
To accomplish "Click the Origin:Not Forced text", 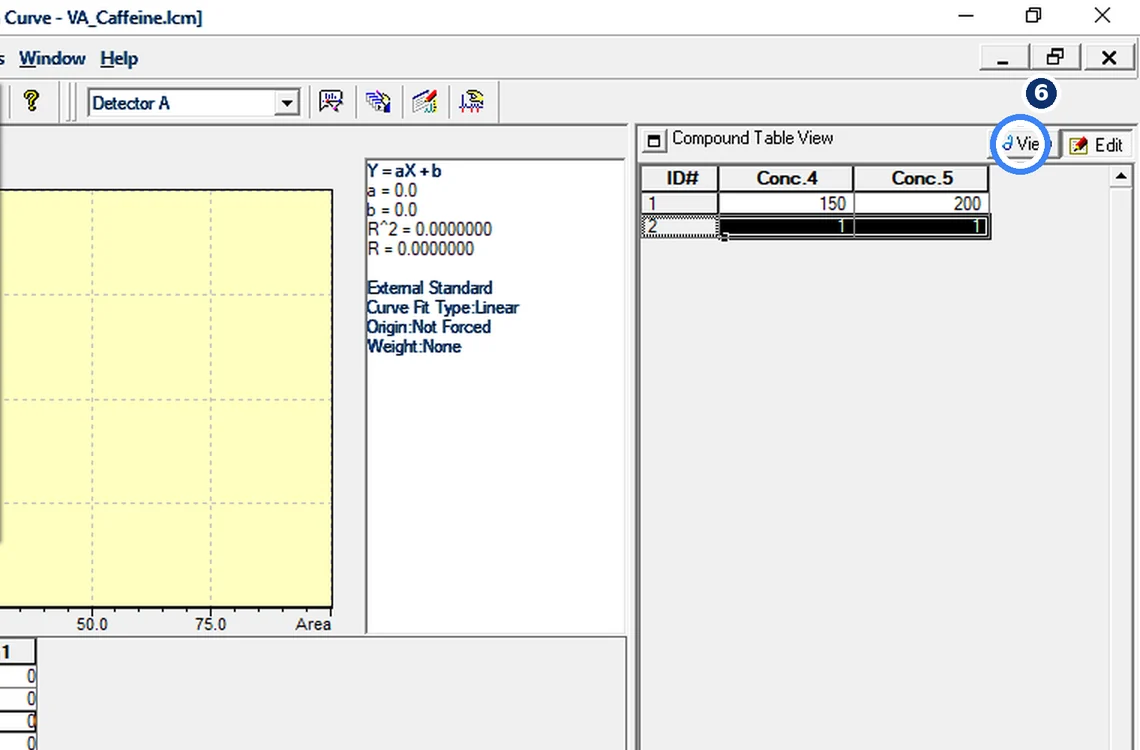I will [x=429, y=327].
